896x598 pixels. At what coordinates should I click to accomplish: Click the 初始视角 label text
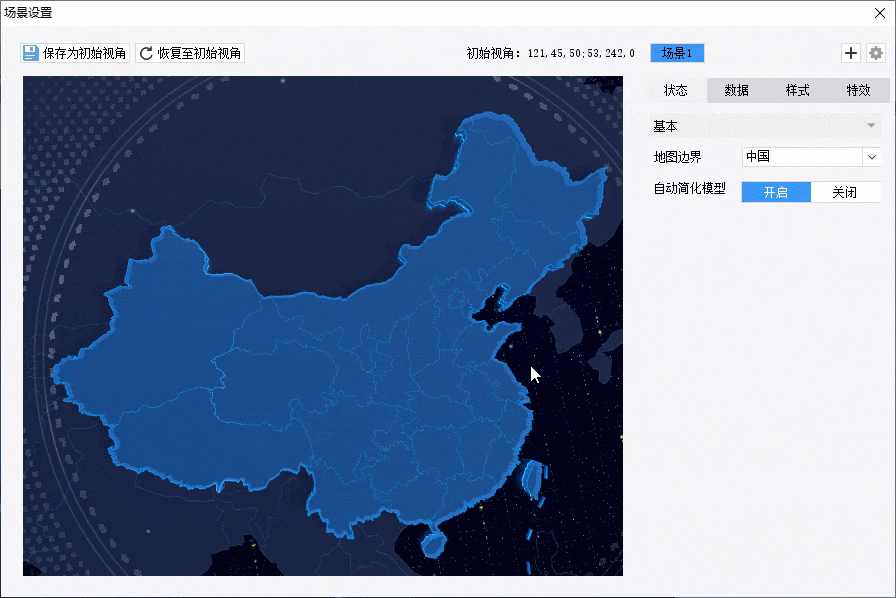[x=494, y=53]
